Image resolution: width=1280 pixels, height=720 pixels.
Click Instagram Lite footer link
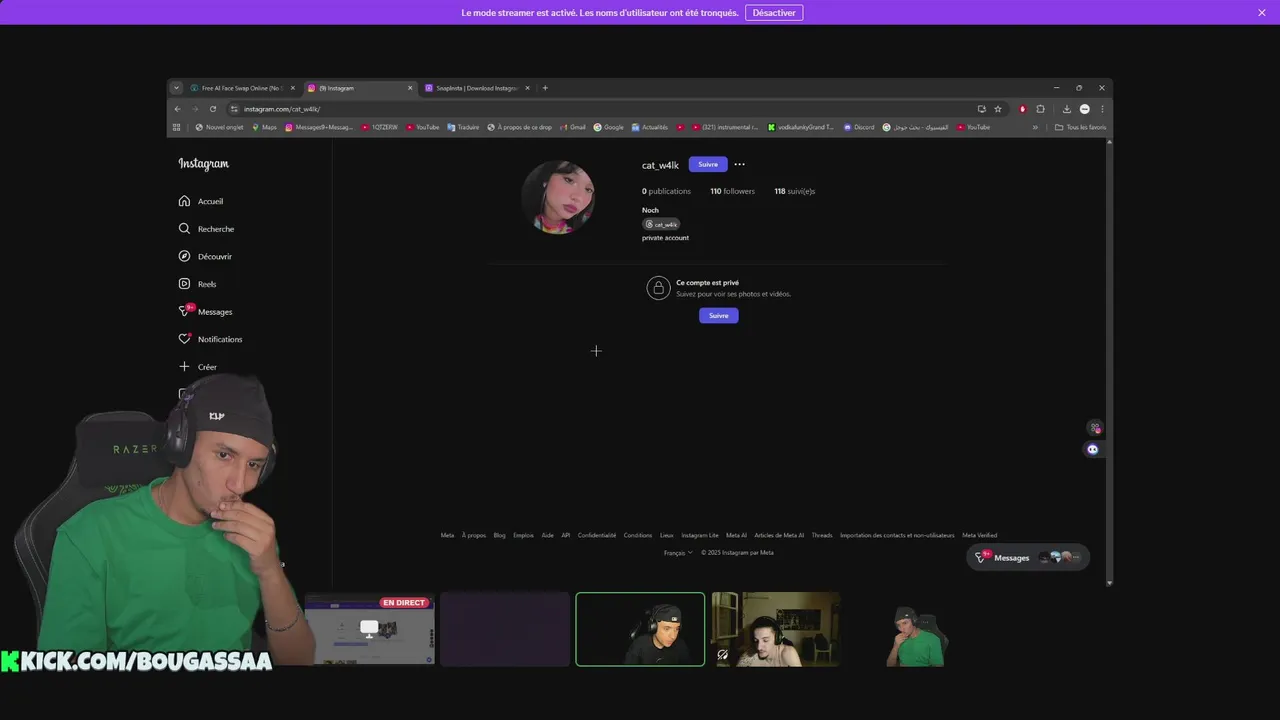[x=700, y=535]
